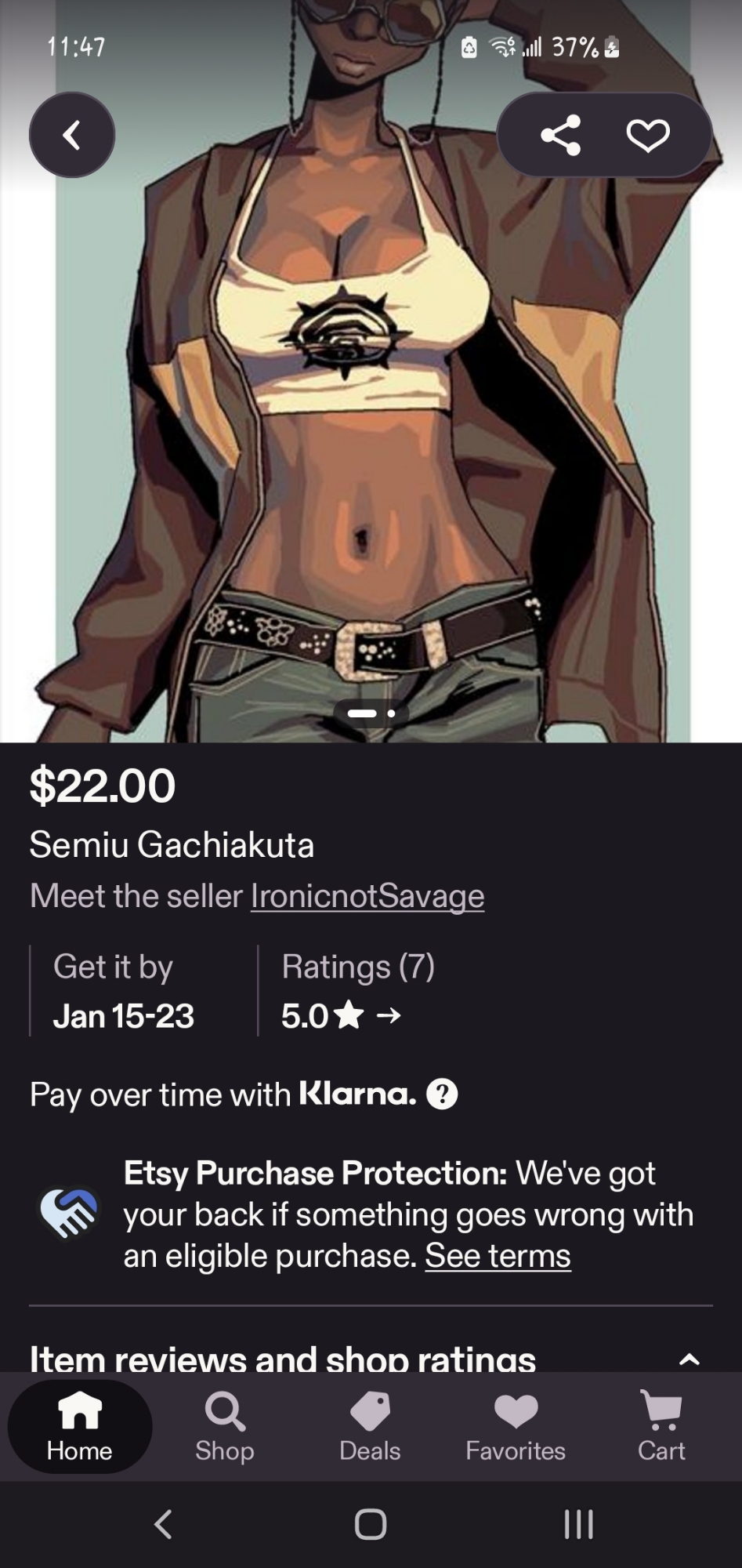
Task: Tap the back arrow button above image
Action: (x=72, y=135)
